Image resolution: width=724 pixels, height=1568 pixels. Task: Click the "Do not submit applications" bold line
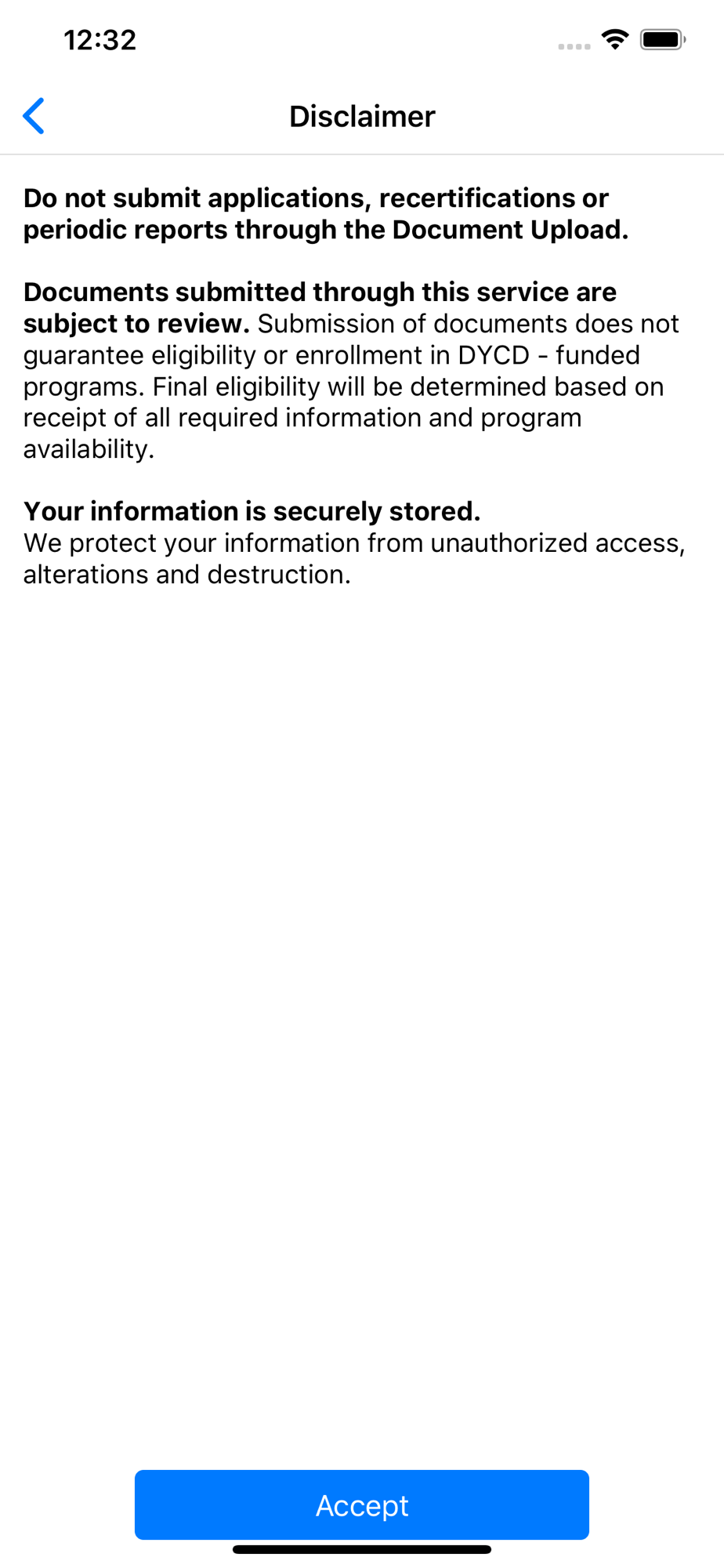[316, 198]
